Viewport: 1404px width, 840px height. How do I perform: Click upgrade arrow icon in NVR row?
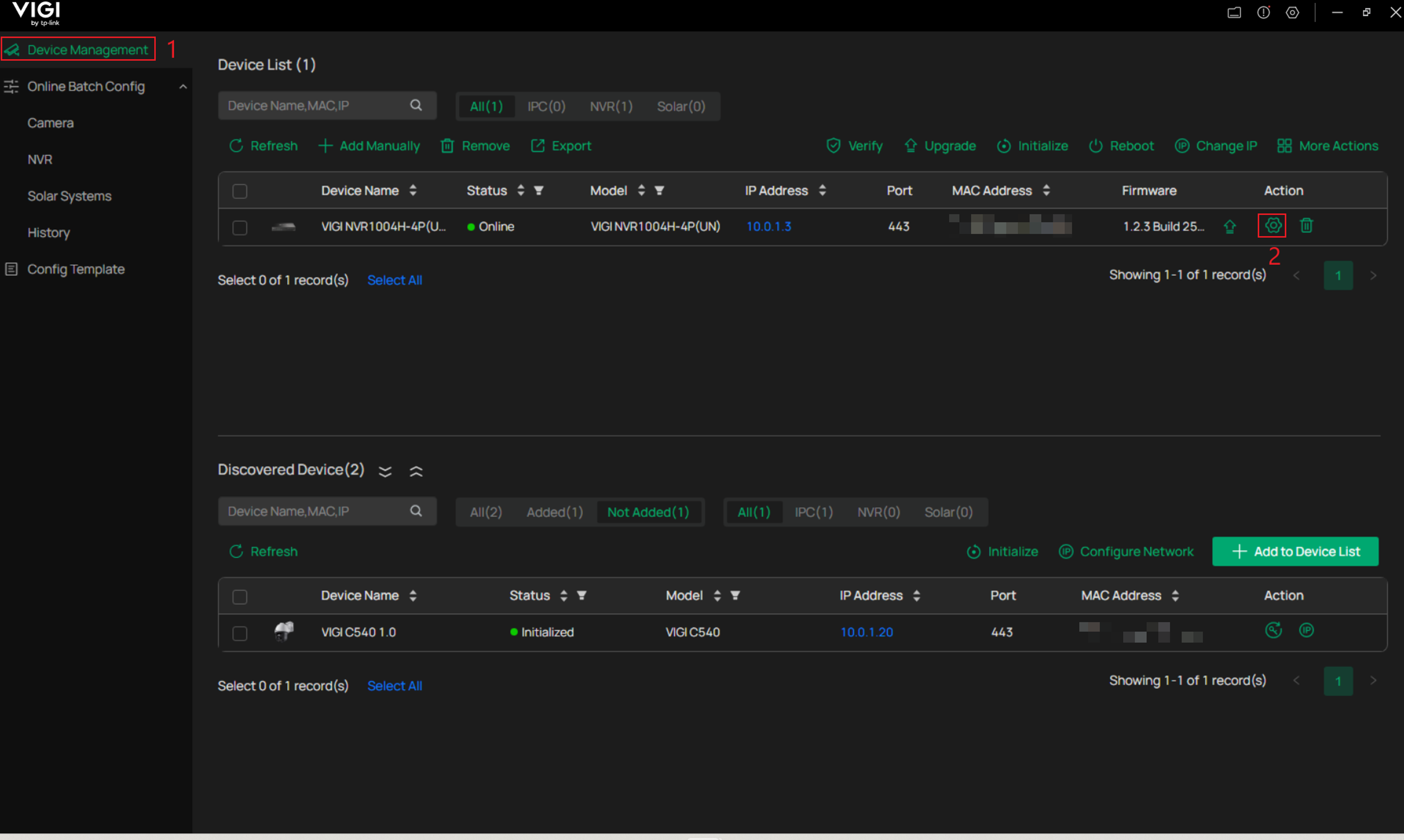click(1230, 226)
